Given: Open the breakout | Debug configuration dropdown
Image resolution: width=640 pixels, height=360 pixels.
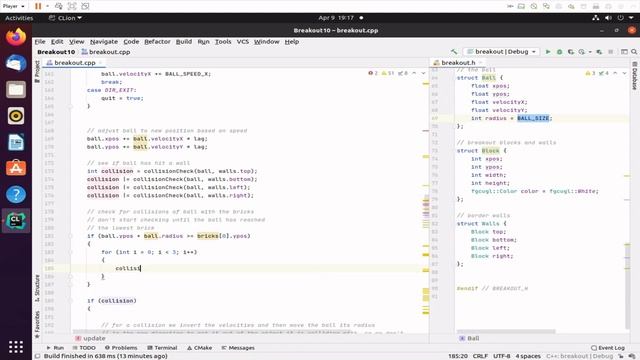Looking at the screenshot, I should coord(502,52).
